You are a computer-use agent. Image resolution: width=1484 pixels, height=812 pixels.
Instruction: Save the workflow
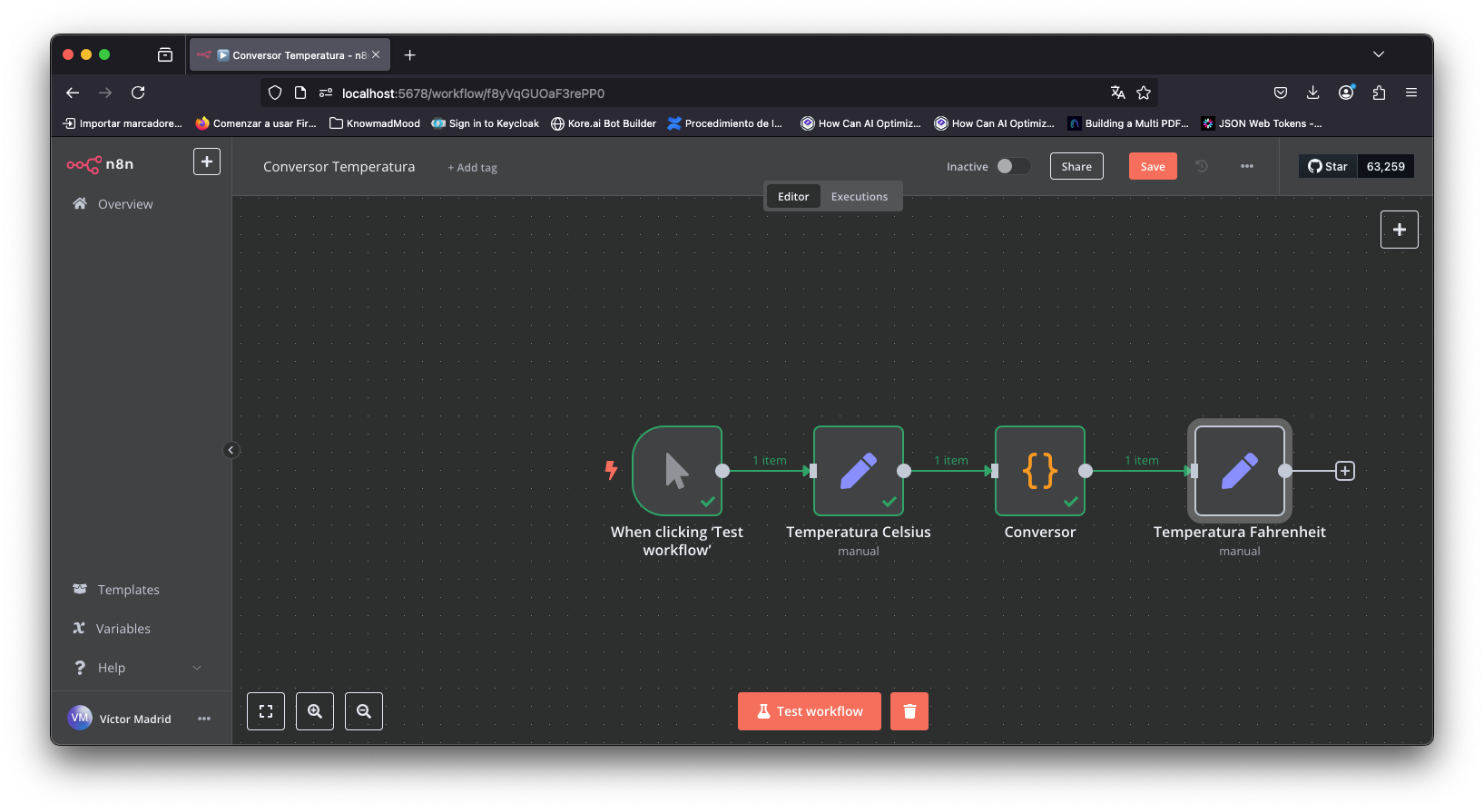1153,166
